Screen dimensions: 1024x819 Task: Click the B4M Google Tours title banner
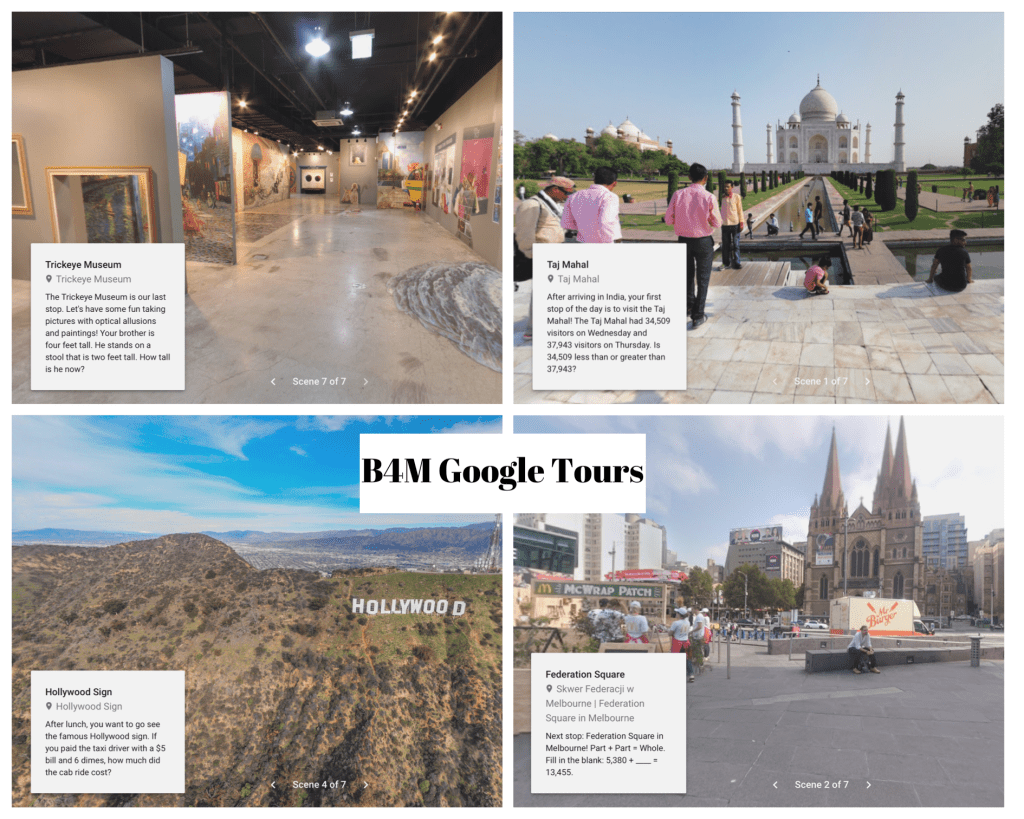[x=502, y=472]
